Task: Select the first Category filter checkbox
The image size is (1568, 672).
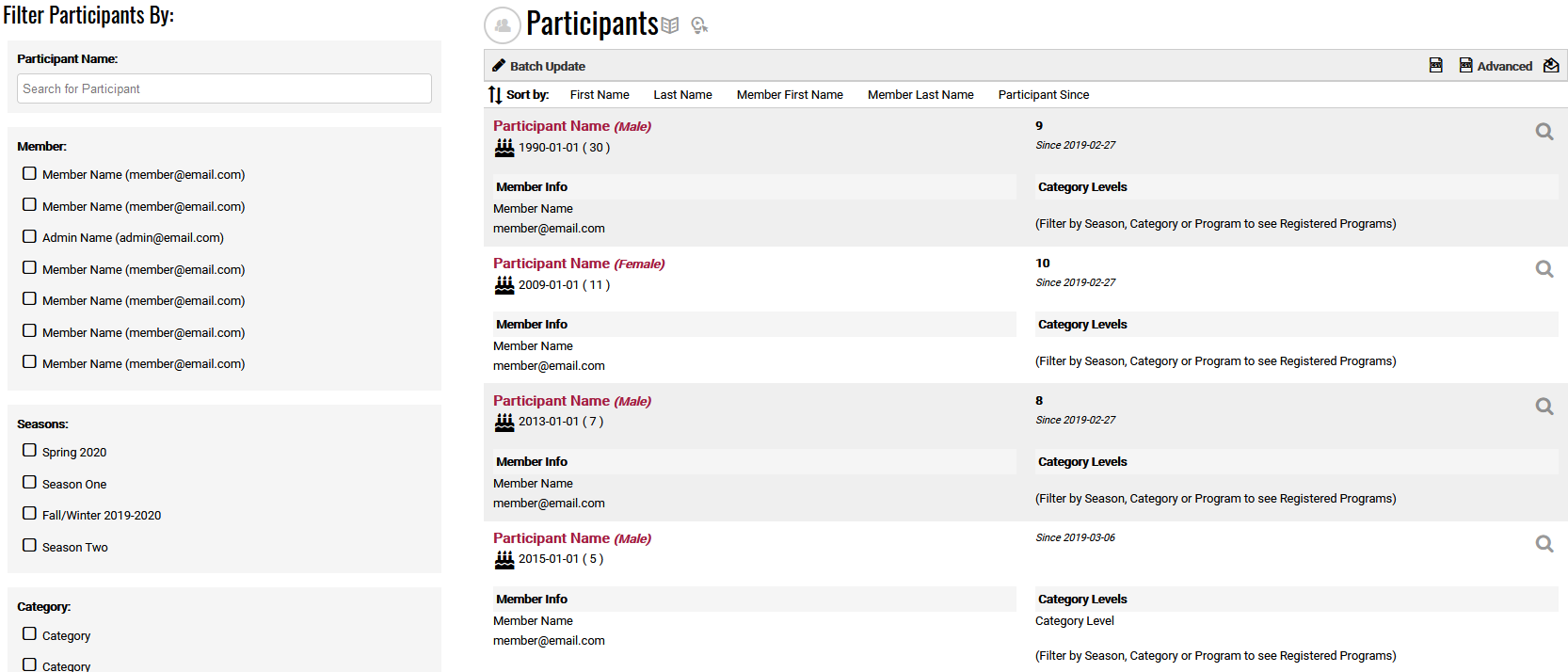Action: click(x=29, y=633)
